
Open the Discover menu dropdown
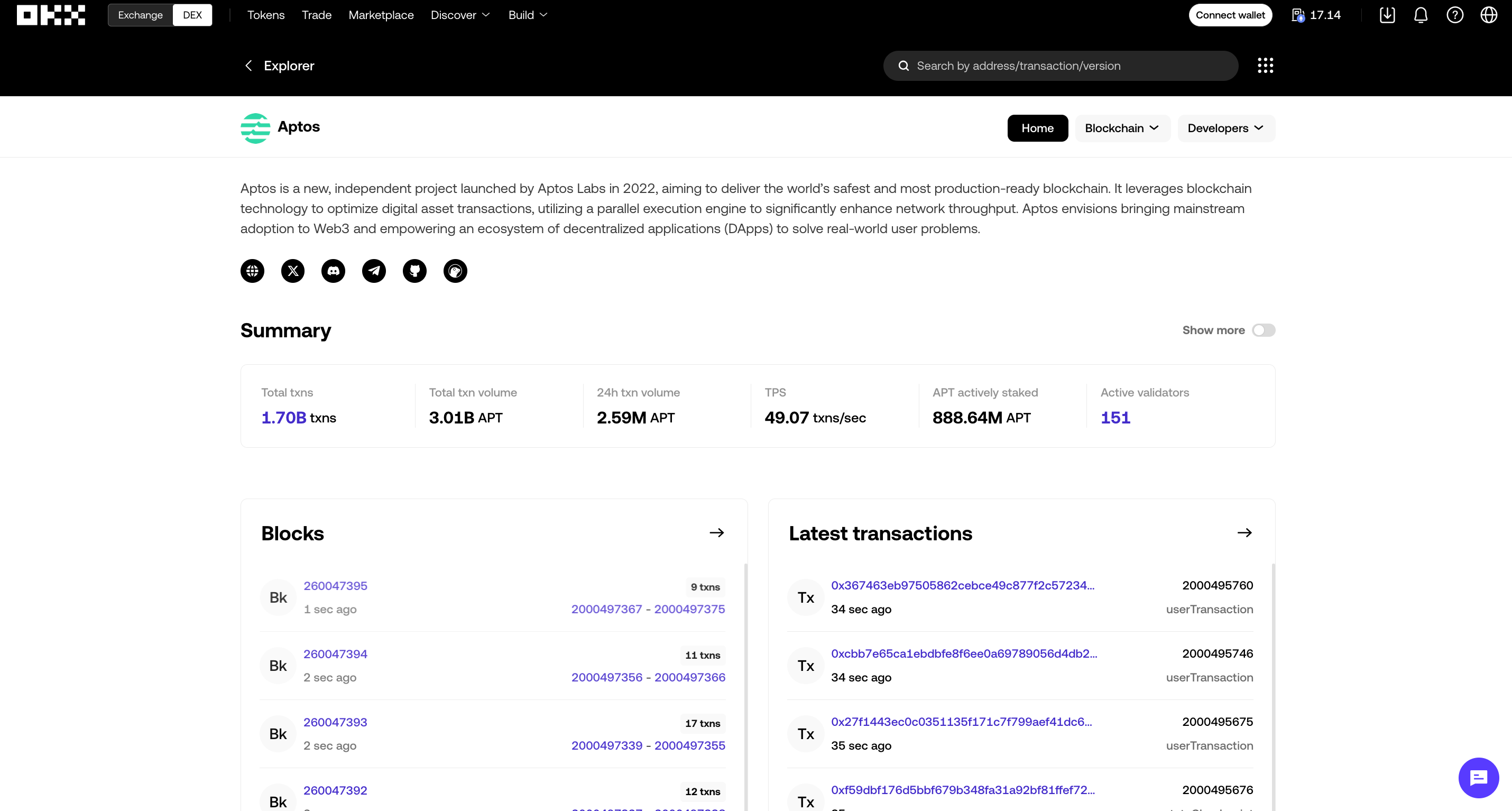[x=459, y=15]
